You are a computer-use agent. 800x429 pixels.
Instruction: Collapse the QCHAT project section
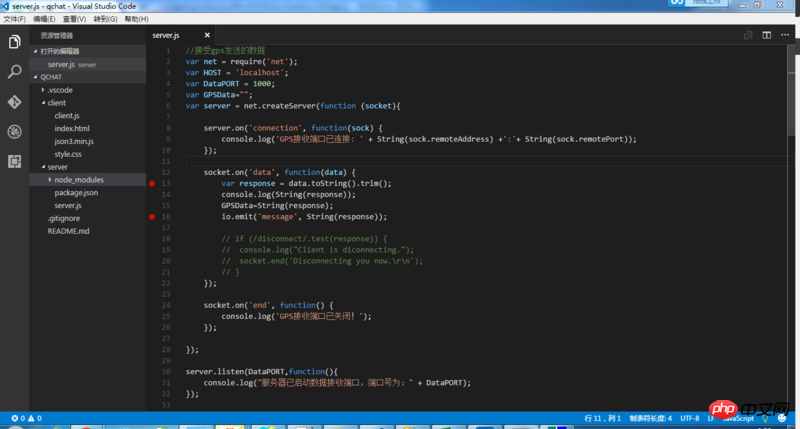[x=51, y=77]
